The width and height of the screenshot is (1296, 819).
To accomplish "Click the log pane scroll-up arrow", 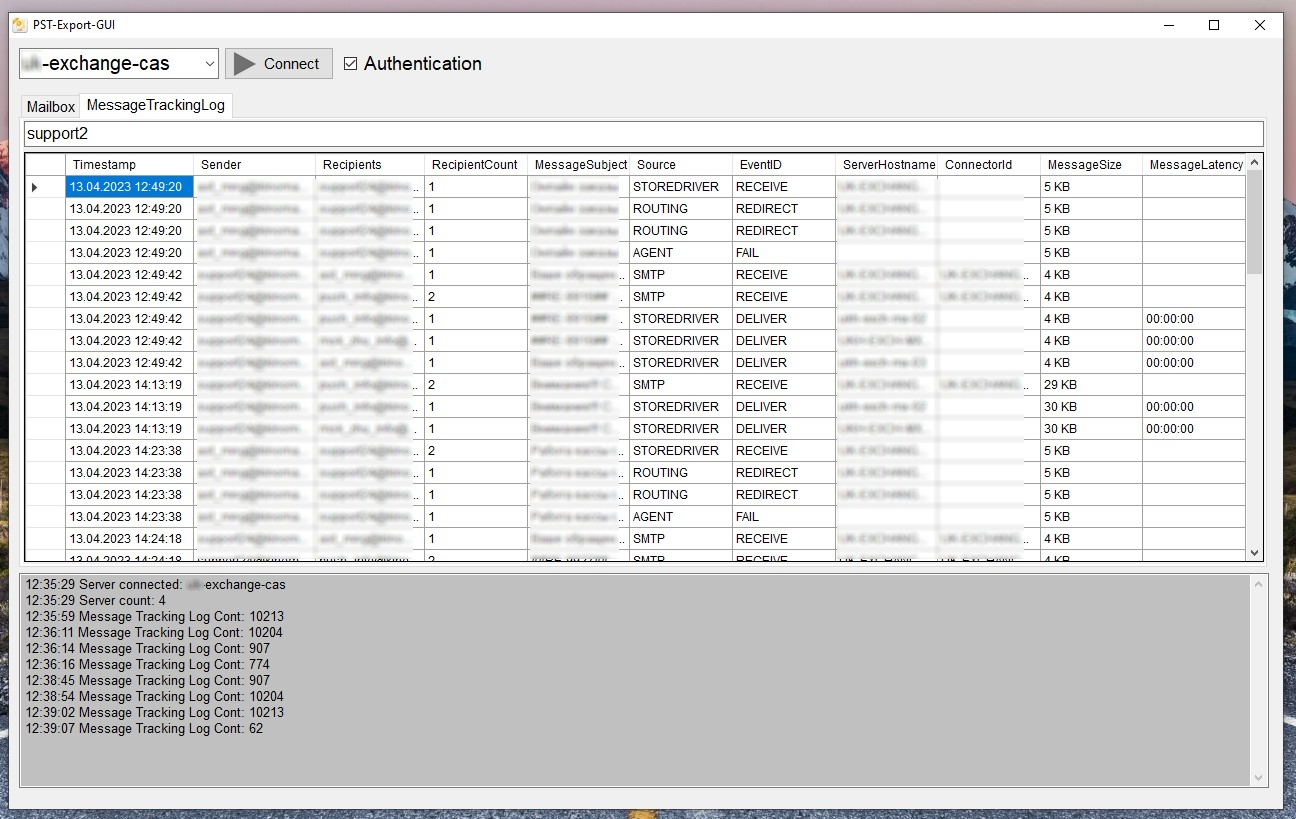I will [x=1258, y=583].
